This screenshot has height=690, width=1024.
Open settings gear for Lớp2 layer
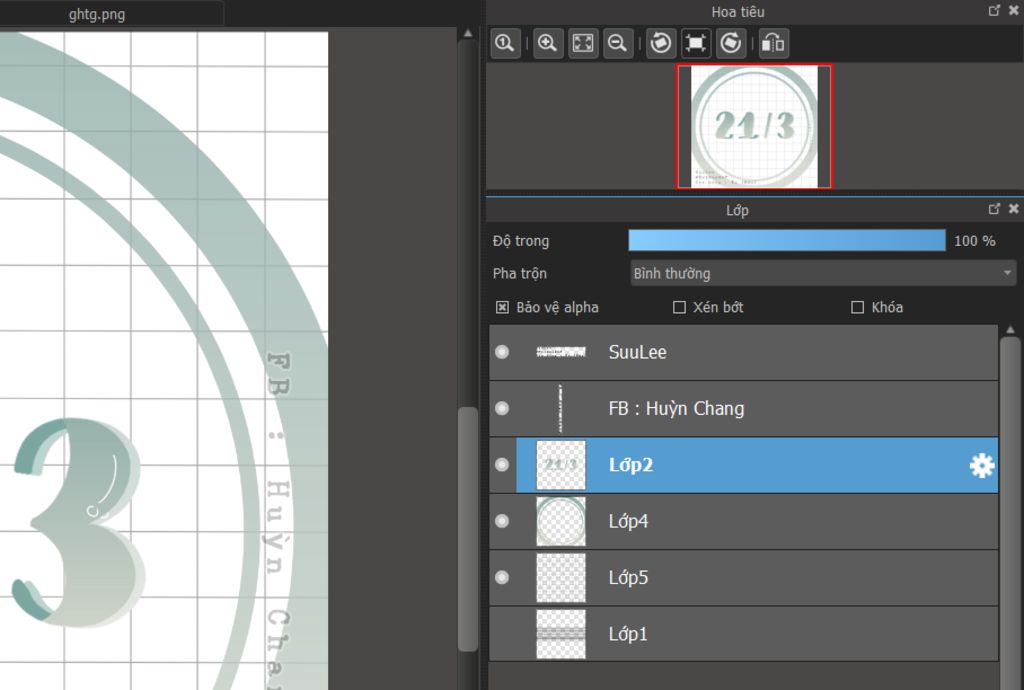click(982, 465)
